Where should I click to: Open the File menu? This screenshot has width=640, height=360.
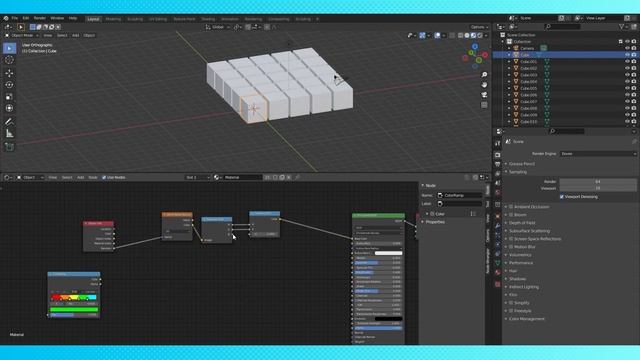pos(15,18)
